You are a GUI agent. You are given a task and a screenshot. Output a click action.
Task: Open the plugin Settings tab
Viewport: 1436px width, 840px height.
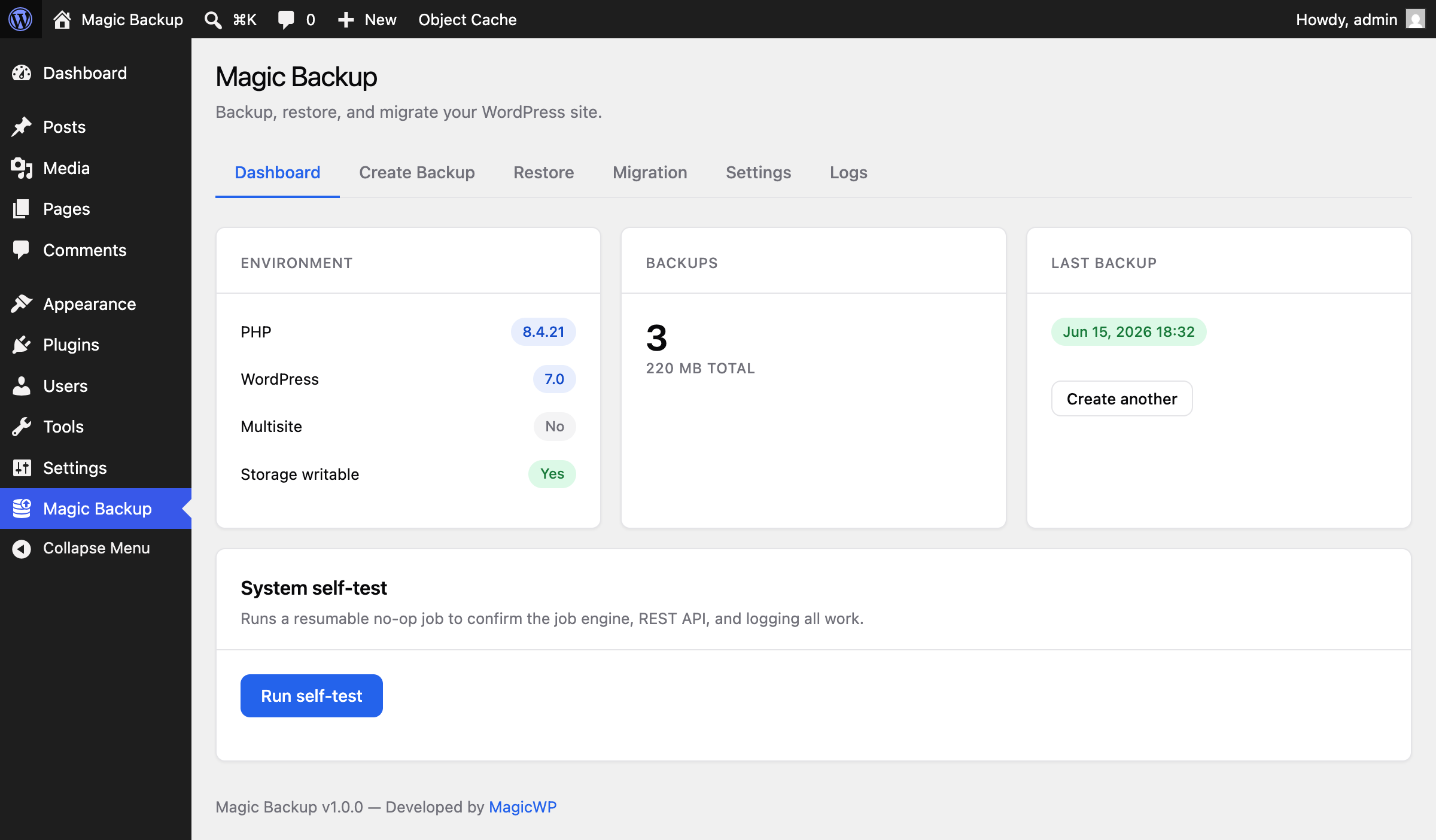[759, 172]
